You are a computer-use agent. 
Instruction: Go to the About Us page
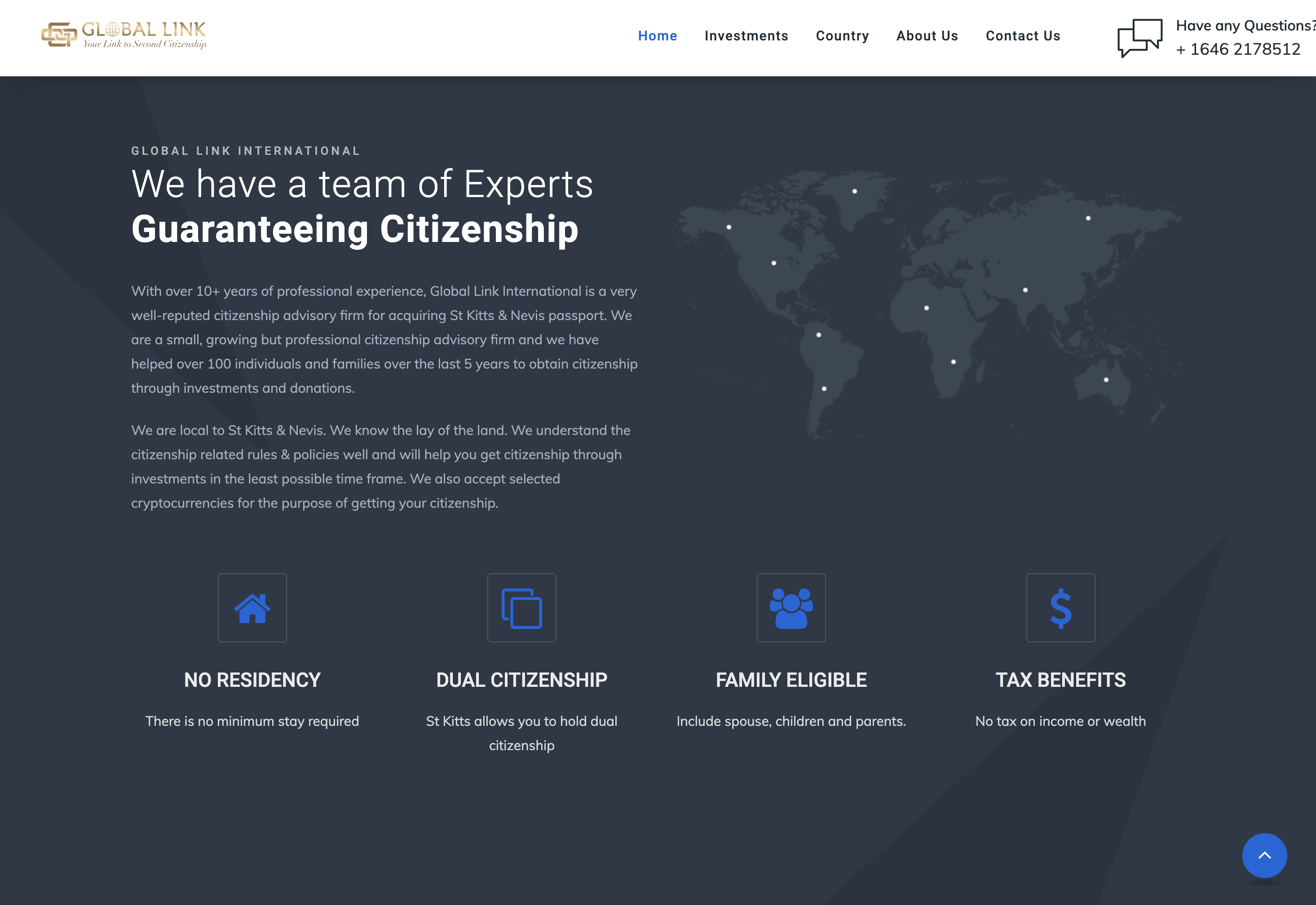(927, 36)
